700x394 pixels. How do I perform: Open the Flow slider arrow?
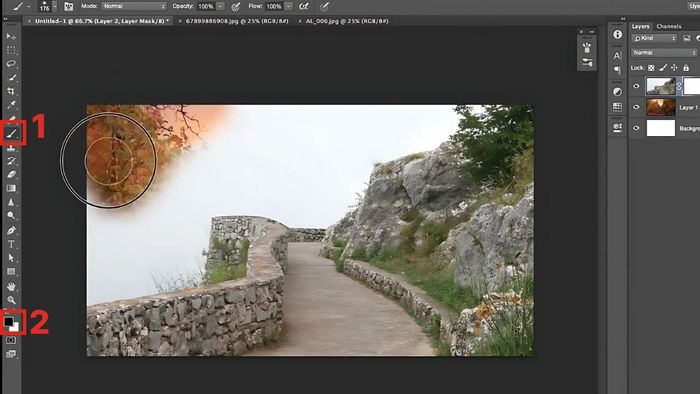point(288,6)
